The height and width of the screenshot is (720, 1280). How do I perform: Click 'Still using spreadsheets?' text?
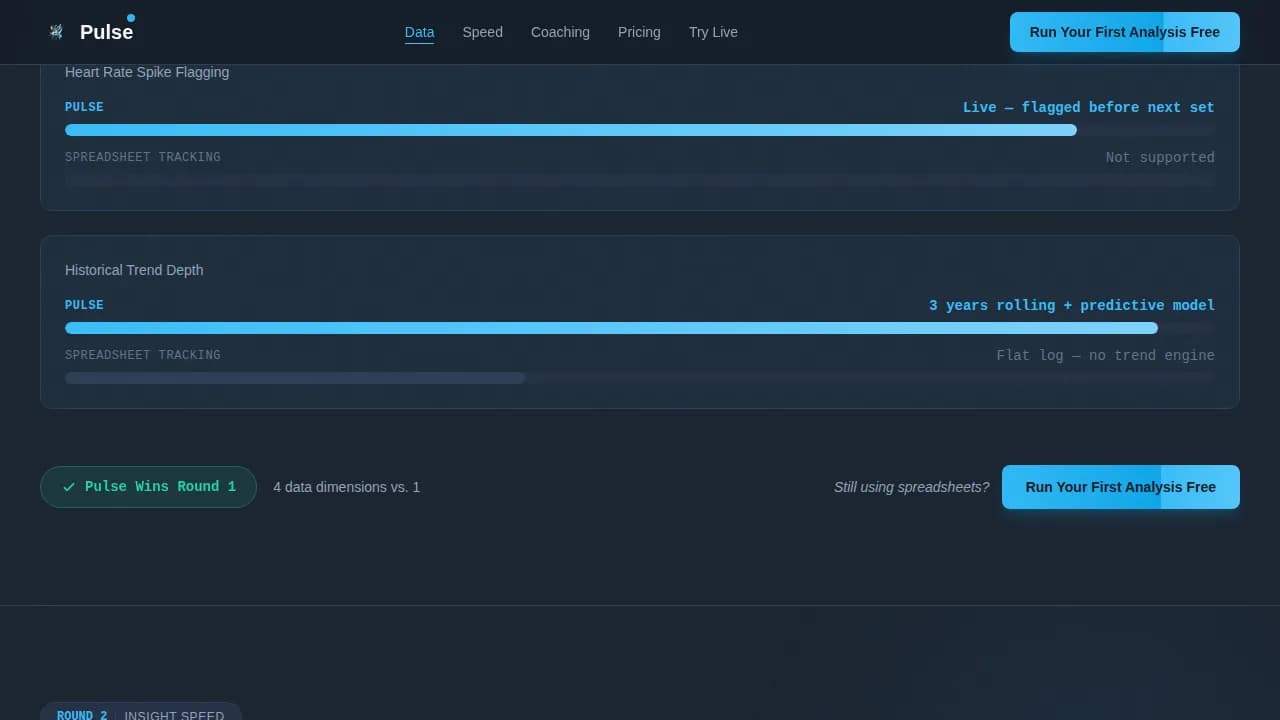(x=912, y=487)
